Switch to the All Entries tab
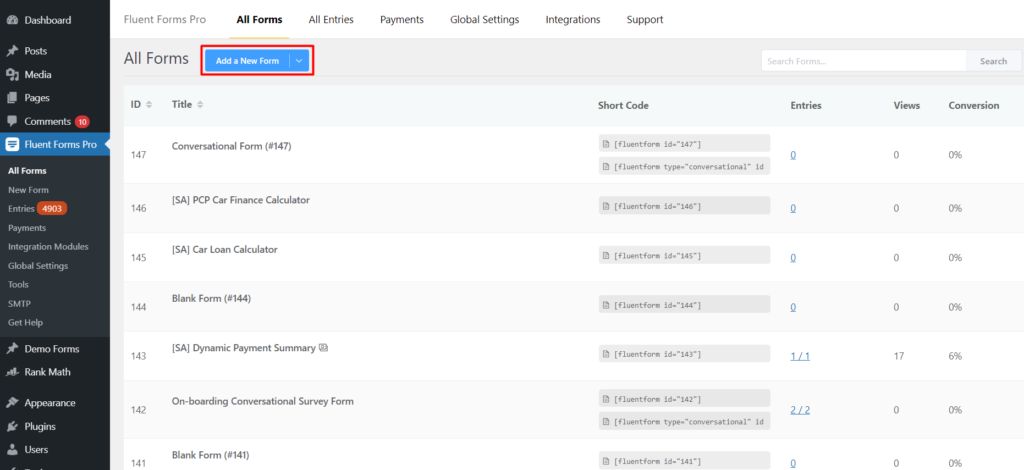Image resolution: width=1024 pixels, height=470 pixels. tap(330, 19)
